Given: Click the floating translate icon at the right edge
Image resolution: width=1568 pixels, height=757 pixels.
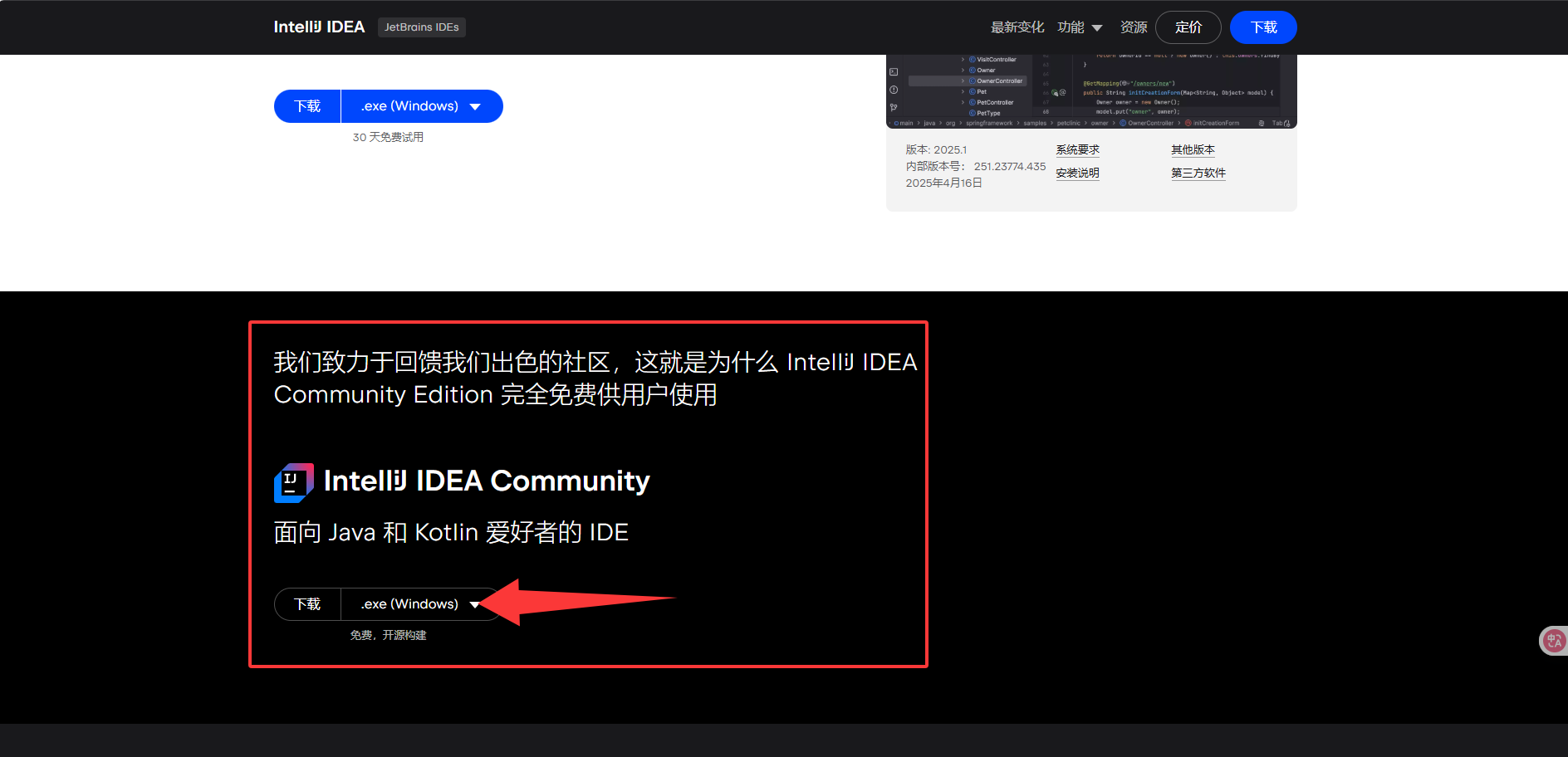Looking at the screenshot, I should (x=1553, y=641).
